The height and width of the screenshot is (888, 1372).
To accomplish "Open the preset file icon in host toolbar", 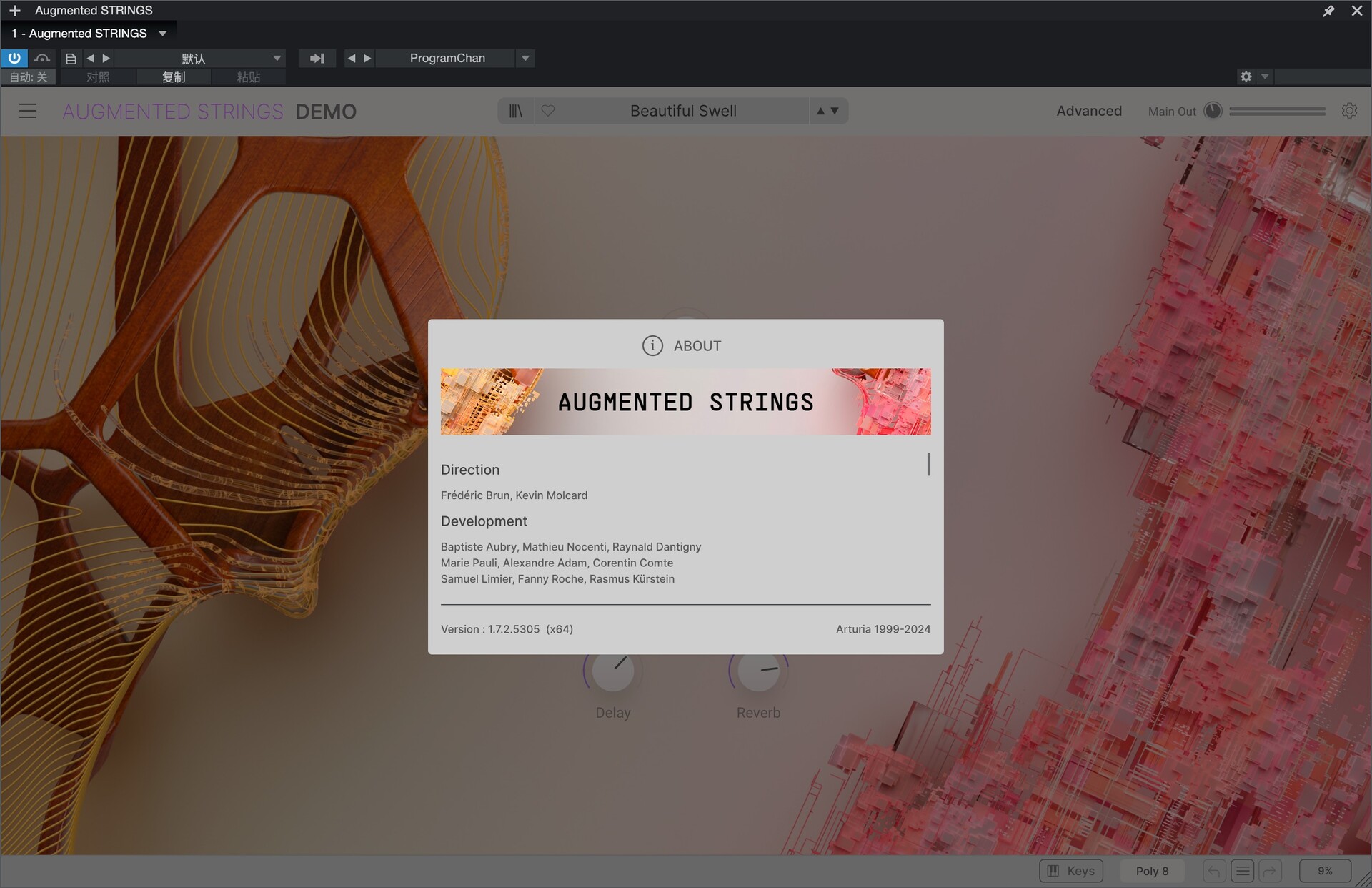I will tap(71, 59).
